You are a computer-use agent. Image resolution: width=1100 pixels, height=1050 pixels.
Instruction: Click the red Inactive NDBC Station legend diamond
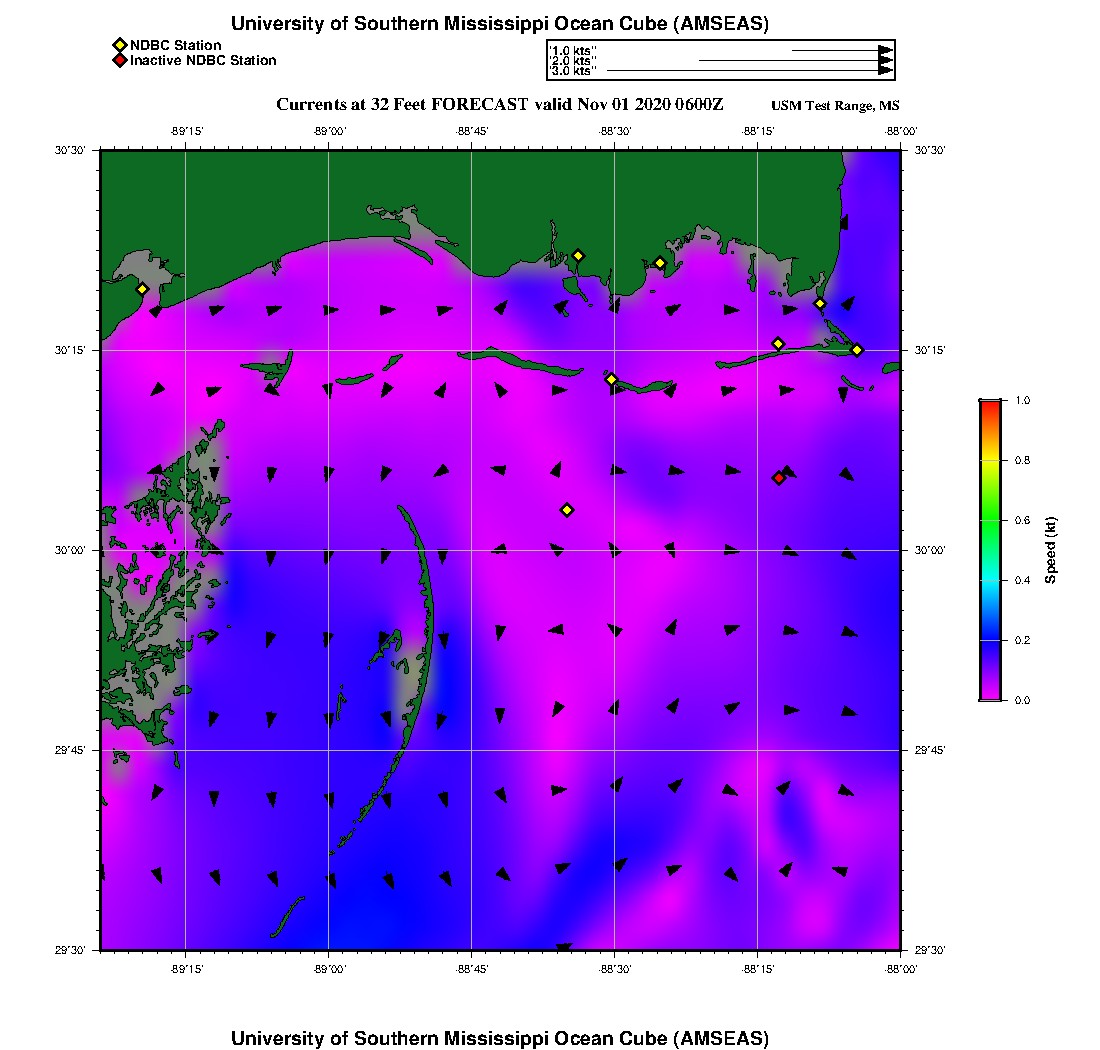[119, 60]
